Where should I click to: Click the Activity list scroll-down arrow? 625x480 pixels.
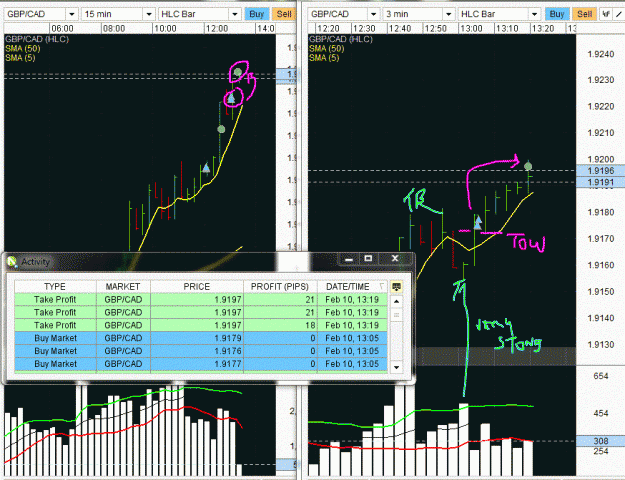396,367
